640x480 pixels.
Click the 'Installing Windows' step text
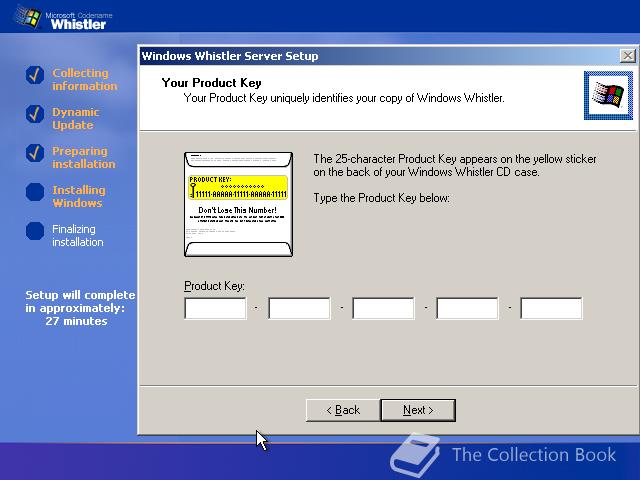coord(78,196)
